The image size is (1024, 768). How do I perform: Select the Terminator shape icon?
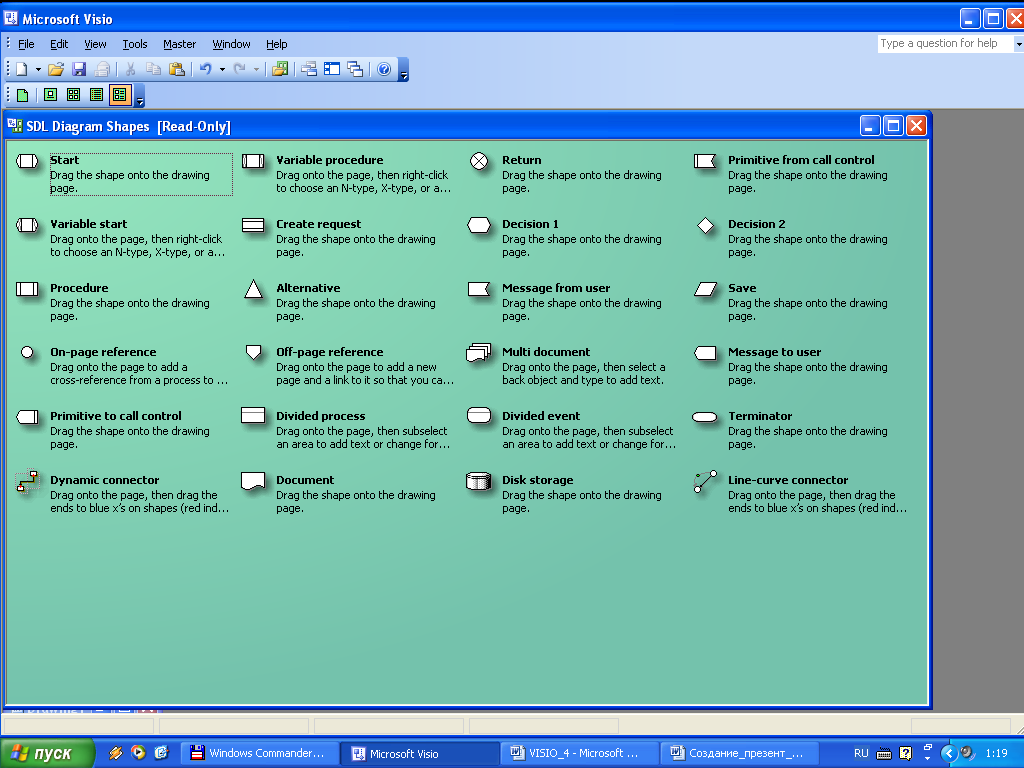click(x=705, y=417)
